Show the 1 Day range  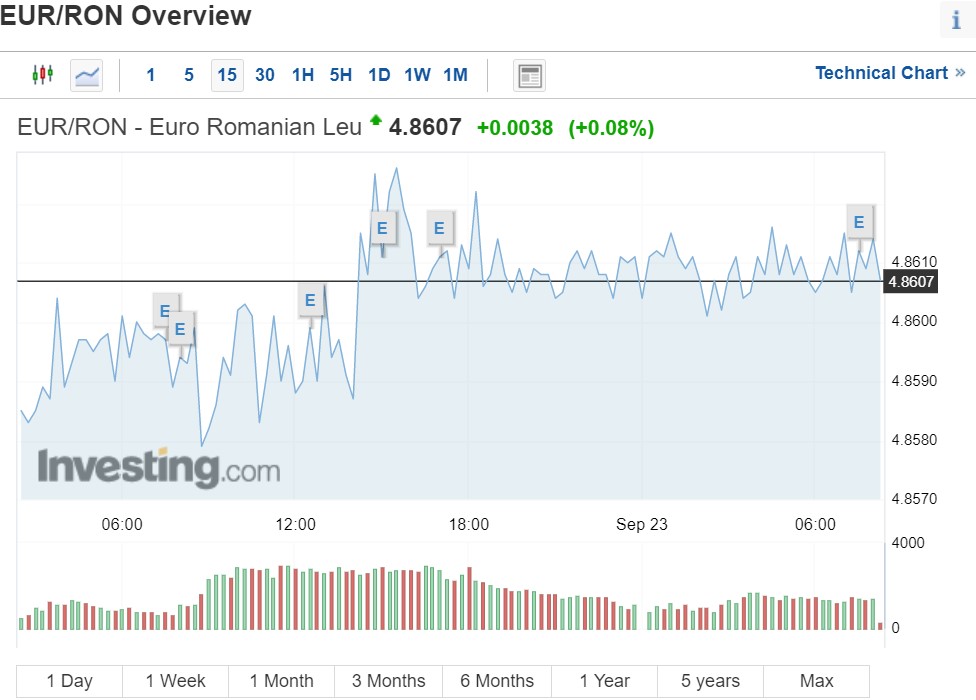coord(70,681)
